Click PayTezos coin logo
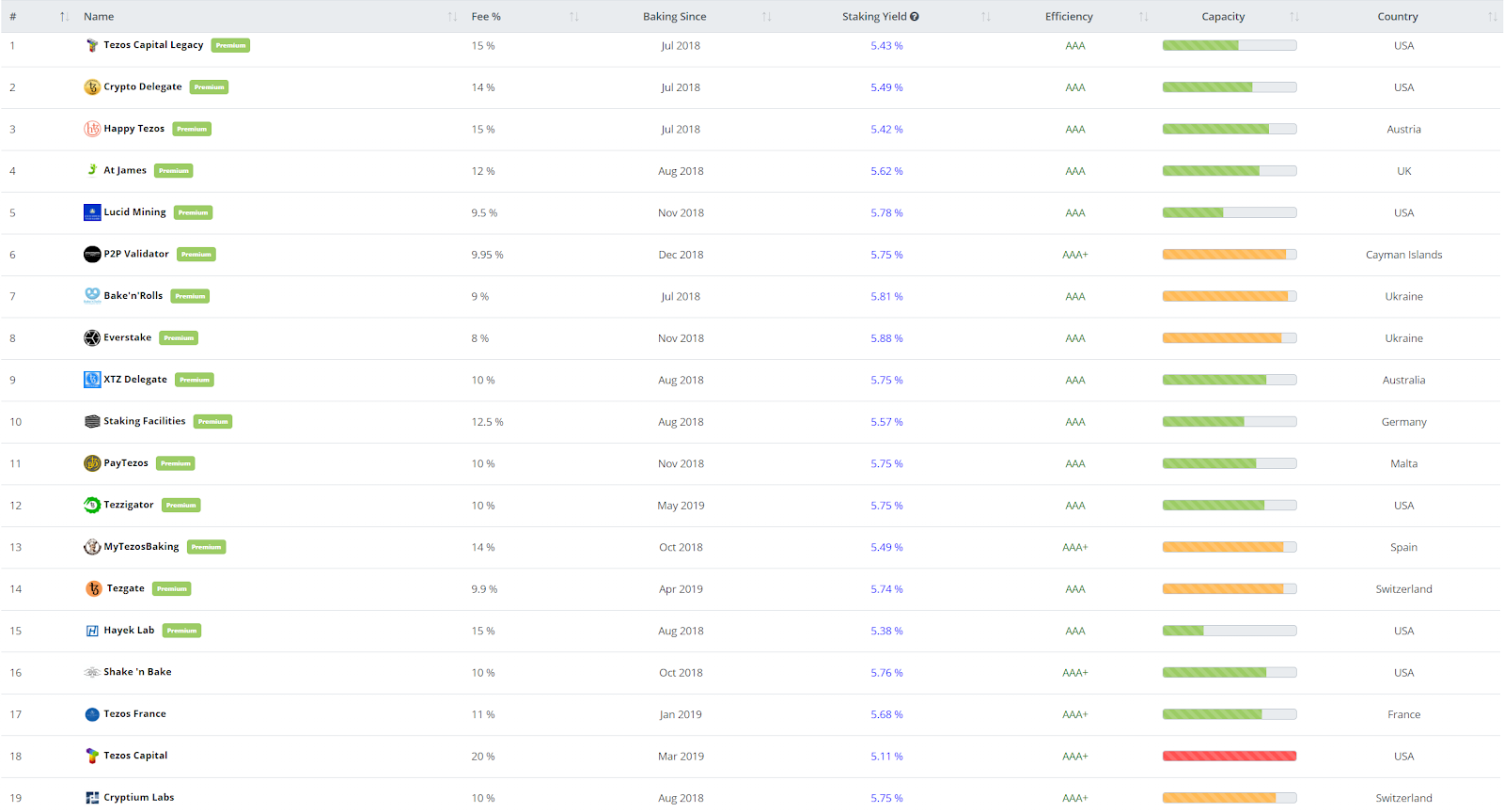 point(92,463)
